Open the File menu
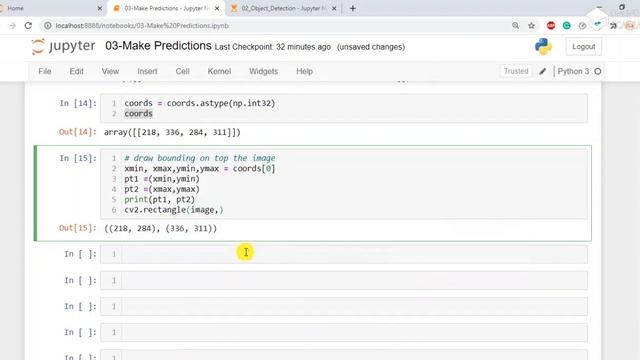This screenshot has height=360, width=640. click(44, 71)
